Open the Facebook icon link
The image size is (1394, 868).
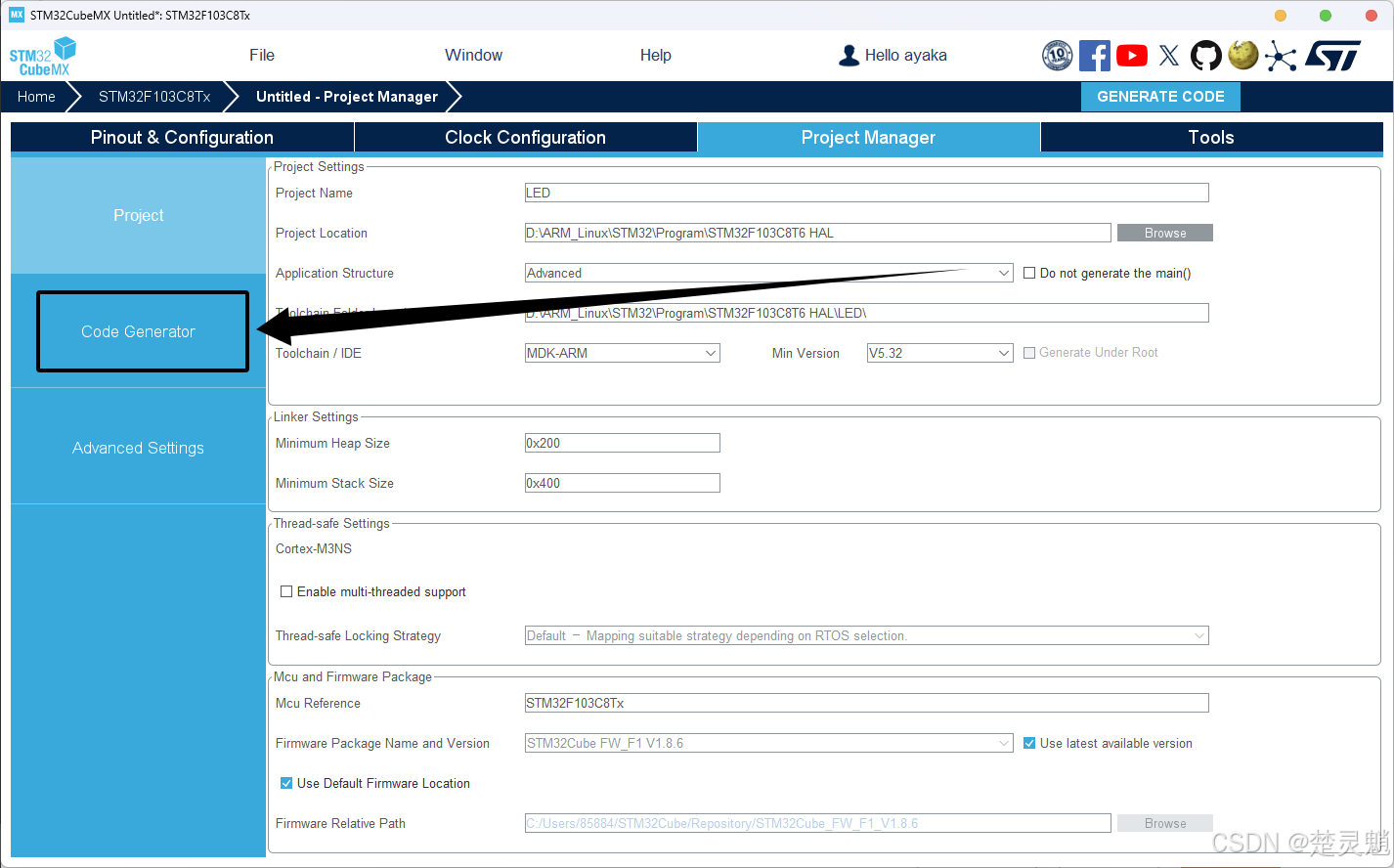pos(1095,56)
